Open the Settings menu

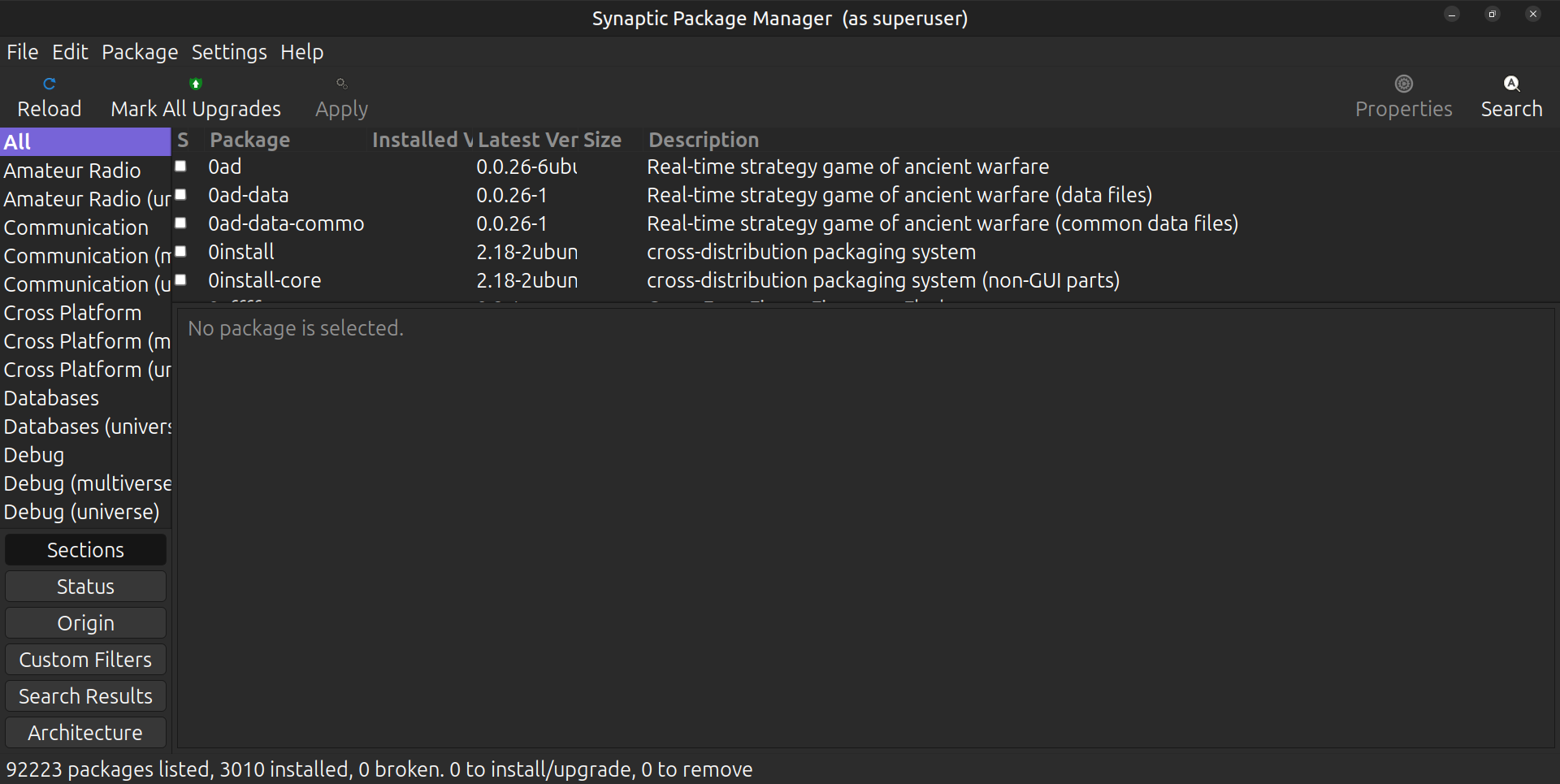point(228,52)
